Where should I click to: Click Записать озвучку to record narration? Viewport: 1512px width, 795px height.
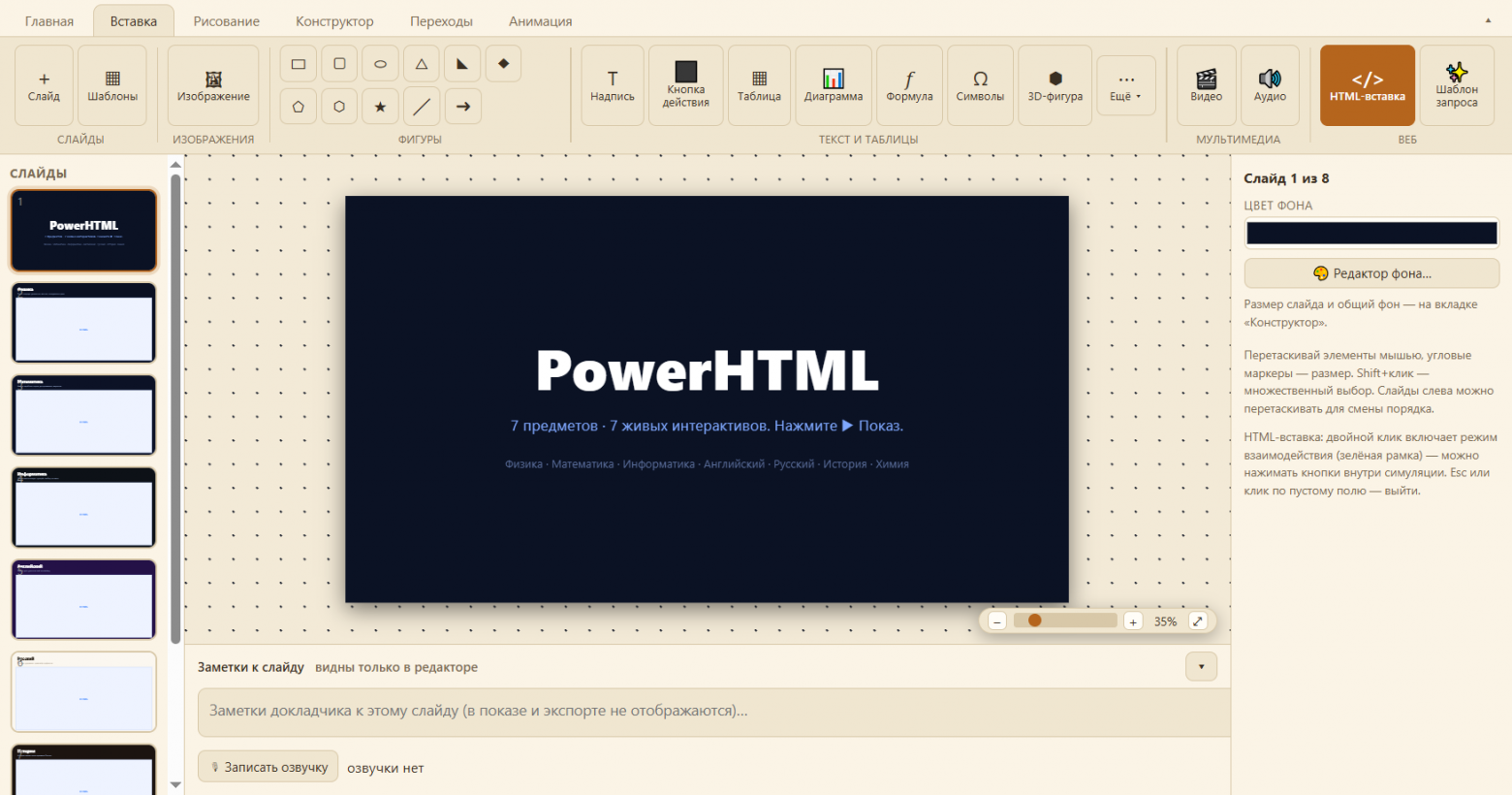[268, 767]
